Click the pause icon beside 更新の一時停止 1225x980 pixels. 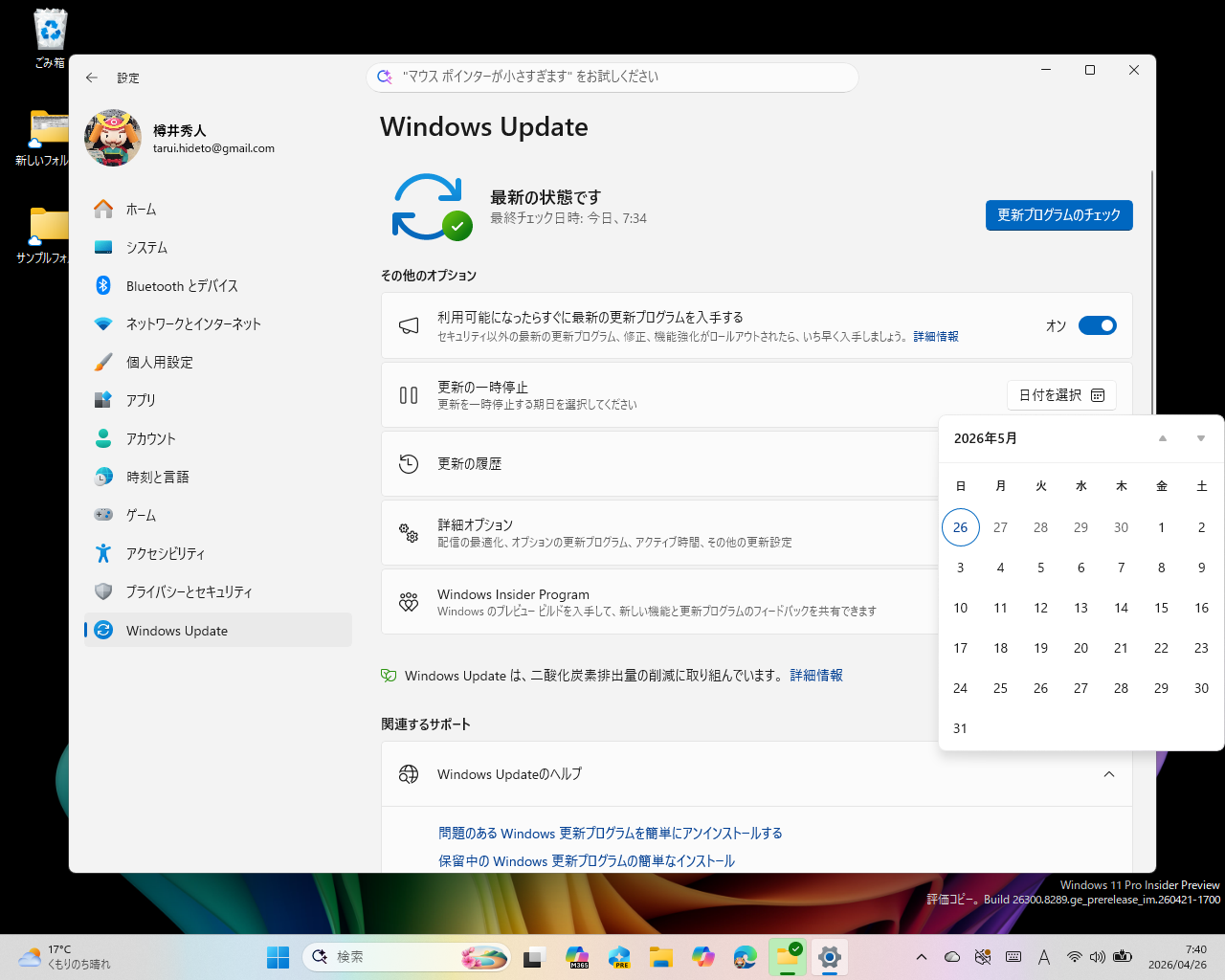409,395
